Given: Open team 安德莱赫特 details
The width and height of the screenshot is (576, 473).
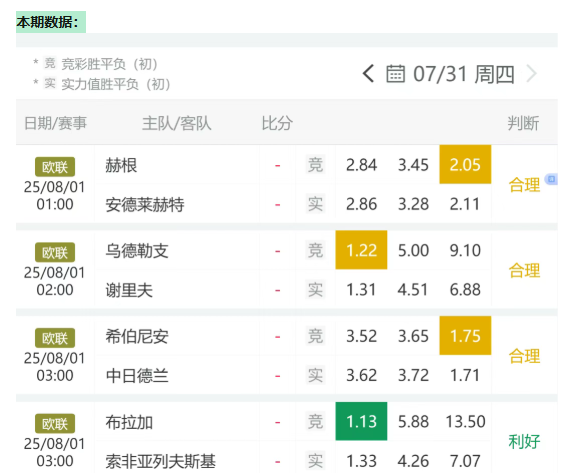Looking at the screenshot, I should click(x=145, y=205).
